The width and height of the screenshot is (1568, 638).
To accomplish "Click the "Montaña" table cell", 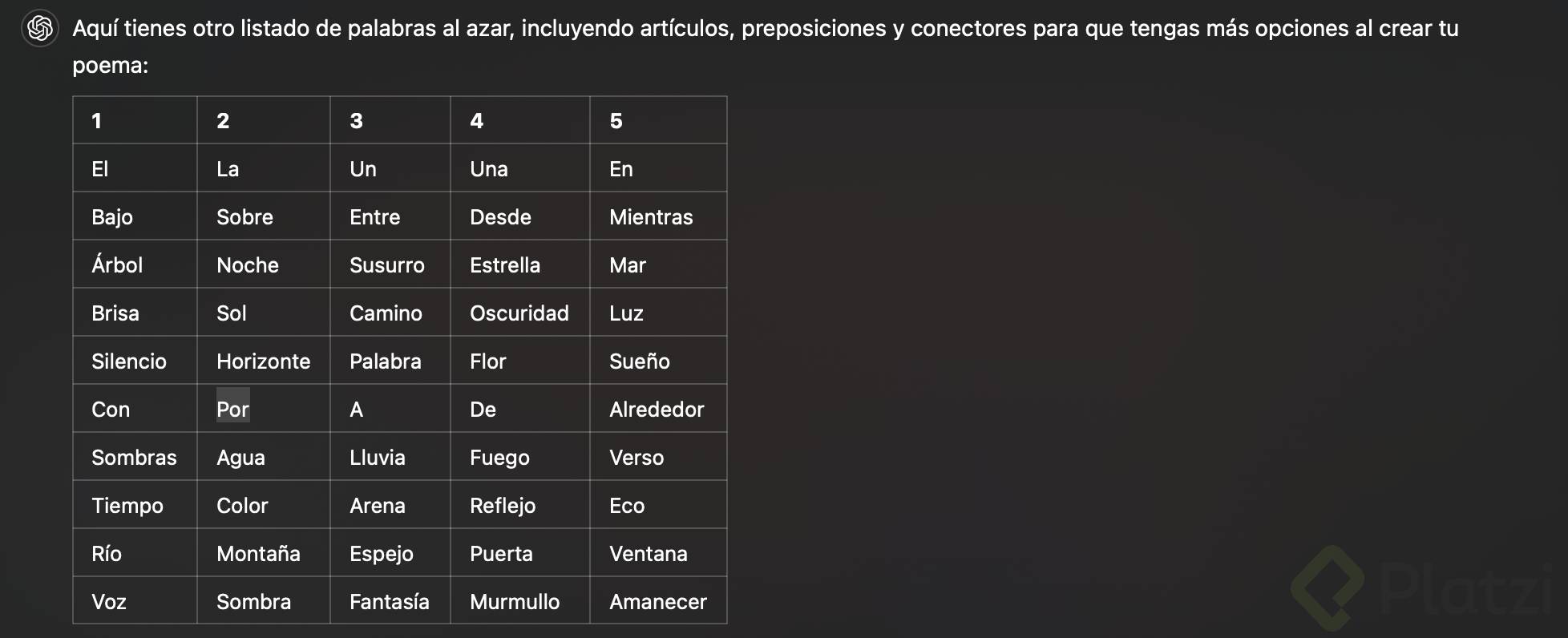I will pos(258,554).
